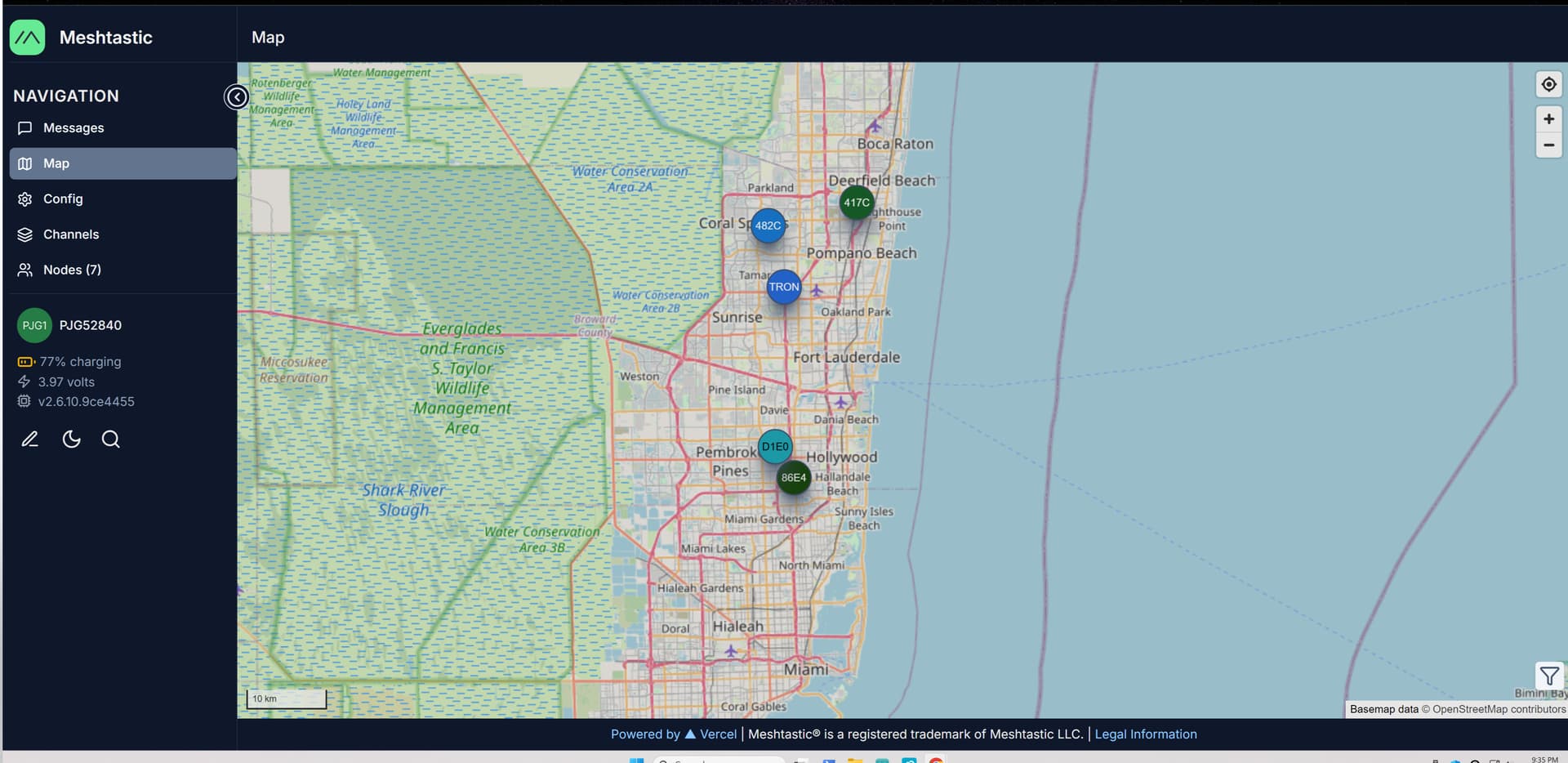Click the Fort Lauderdale map label
The width and height of the screenshot is (1568, 763).
click(847, 357)
